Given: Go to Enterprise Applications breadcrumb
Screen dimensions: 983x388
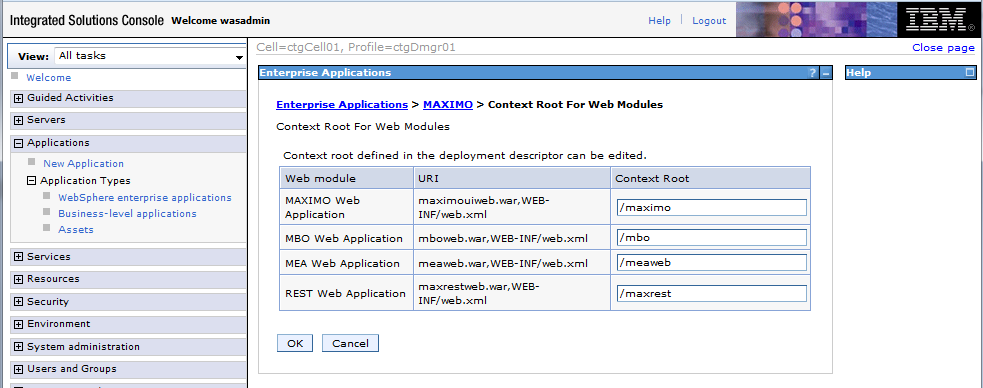Looking at the screenshot, I should coord(342,105).
